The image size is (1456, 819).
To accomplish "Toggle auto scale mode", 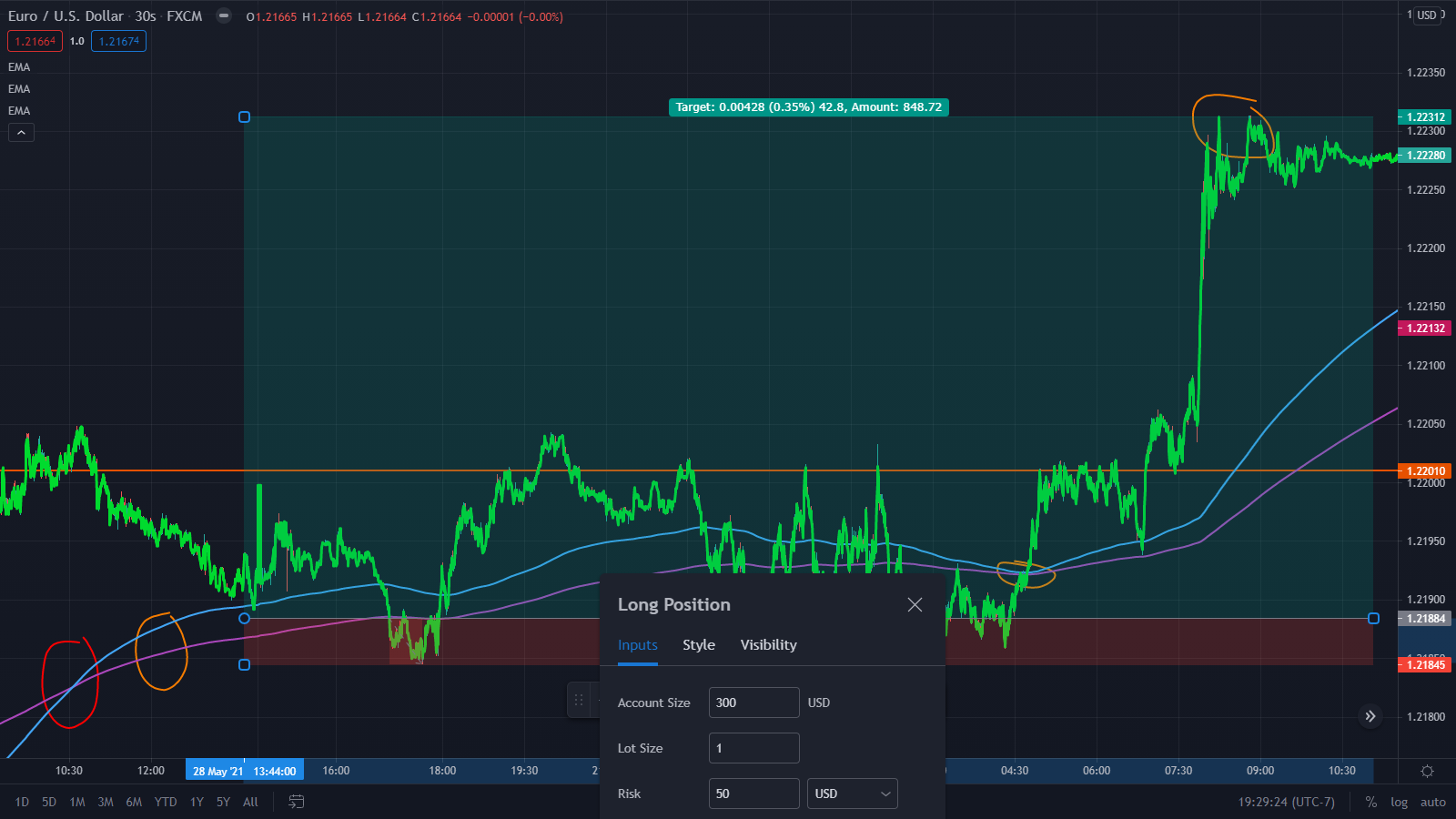I will click(x=1432, y=802).
